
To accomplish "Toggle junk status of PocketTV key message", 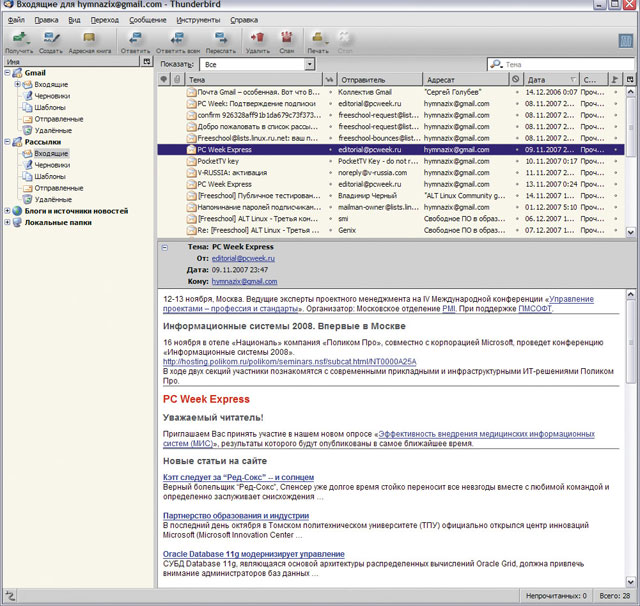I will [517, 161].
